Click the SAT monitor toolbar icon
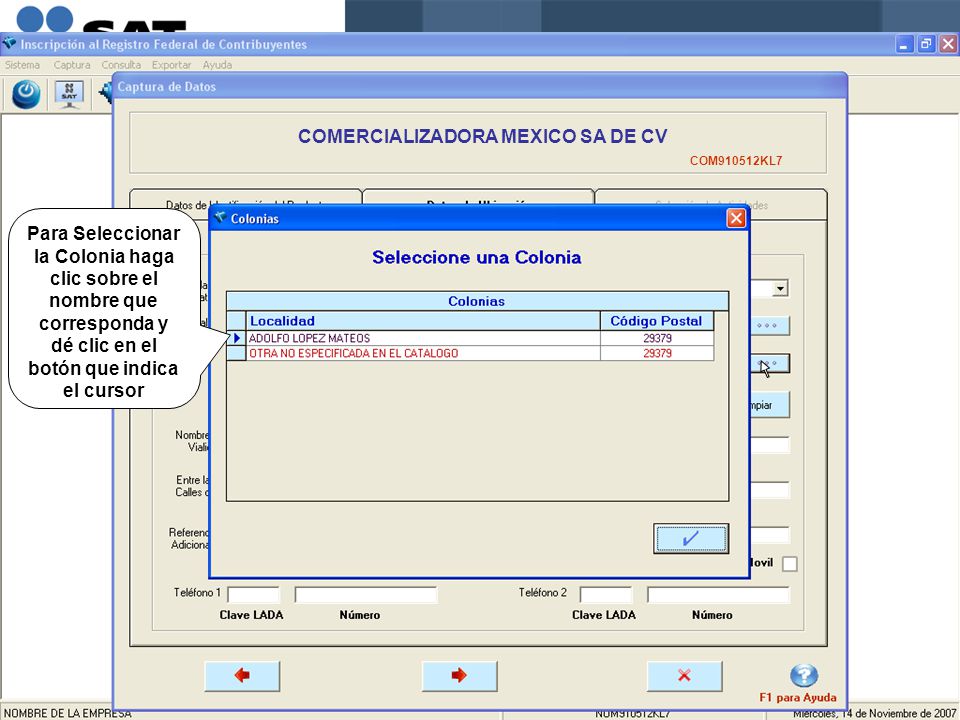 click(x=69, y=94)
